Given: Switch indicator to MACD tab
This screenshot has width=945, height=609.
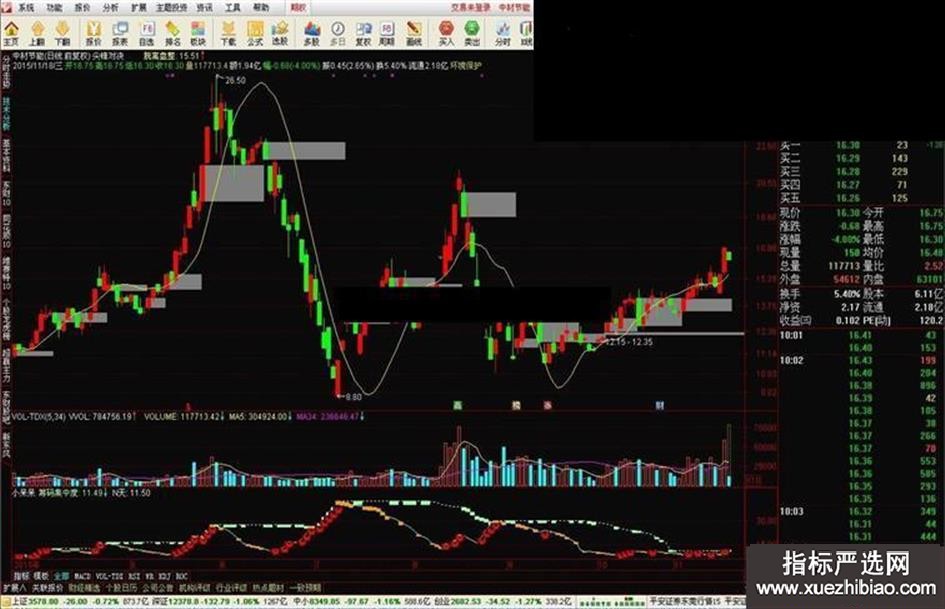Looking at the screenshot, I should pos(82,576).
